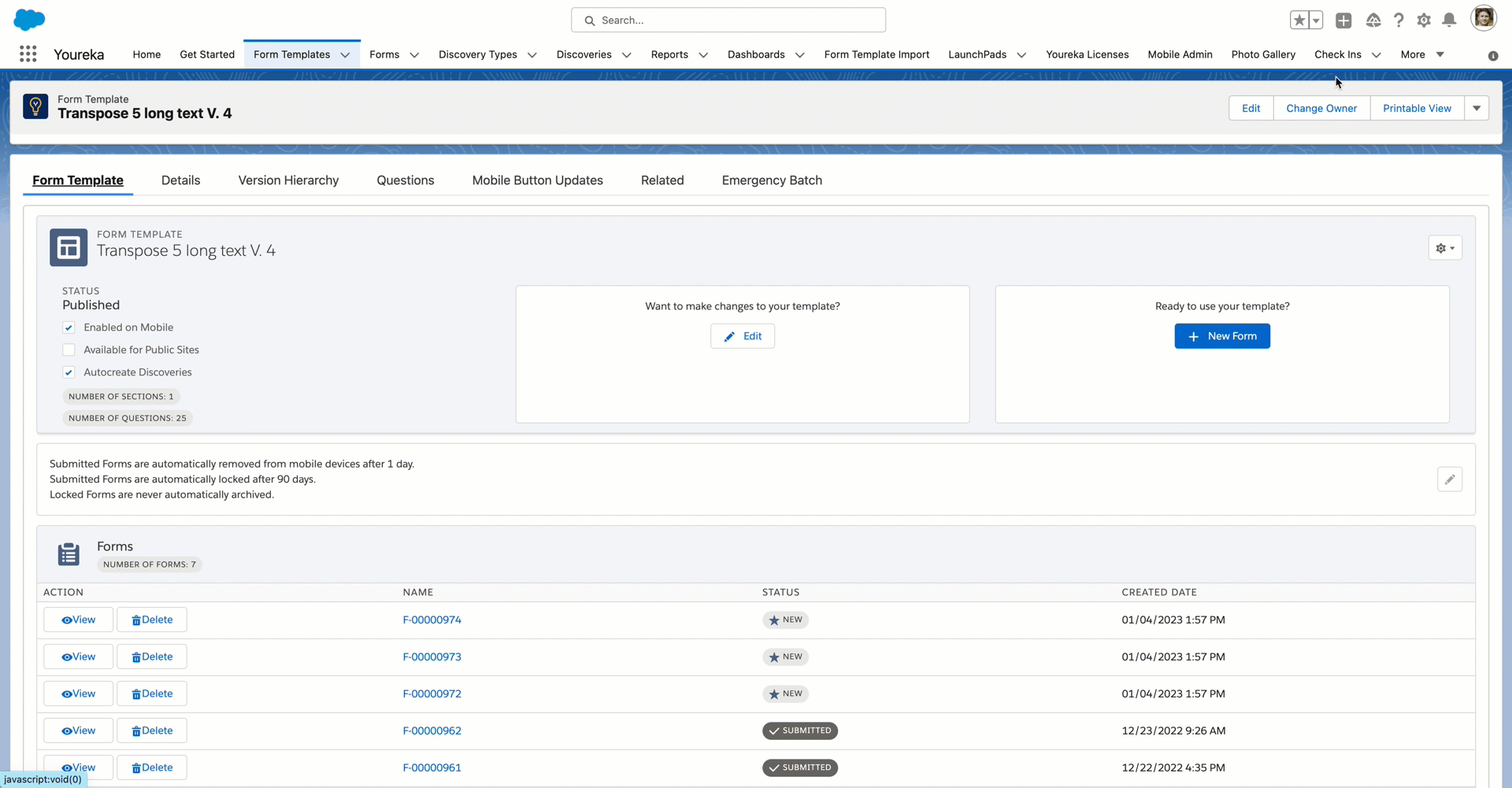Open the global create plus icon
Viewport: 1512px width, 788px height.
1343,20
